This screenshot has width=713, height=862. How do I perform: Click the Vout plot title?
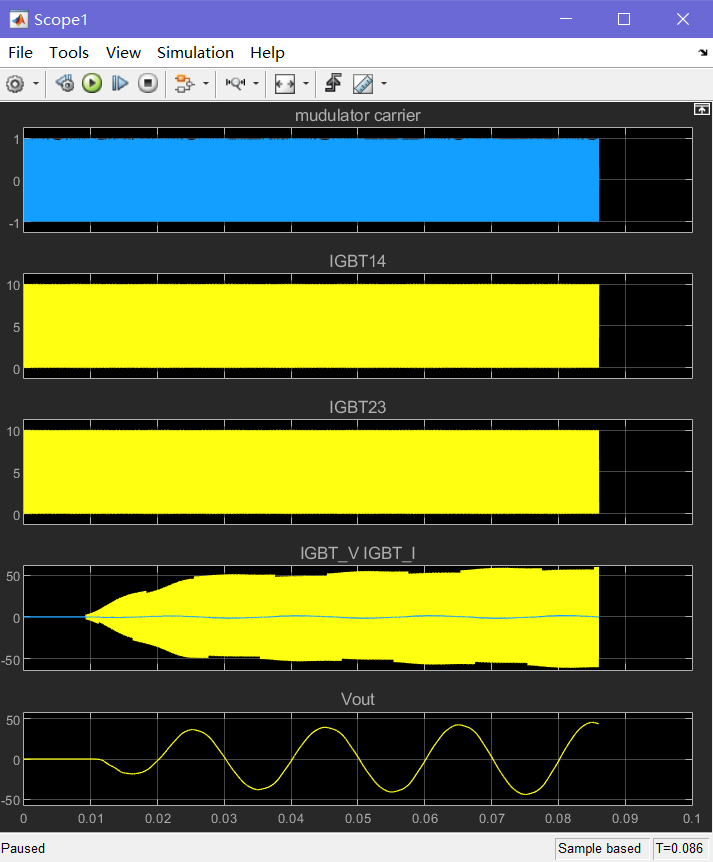pos(357,699)
